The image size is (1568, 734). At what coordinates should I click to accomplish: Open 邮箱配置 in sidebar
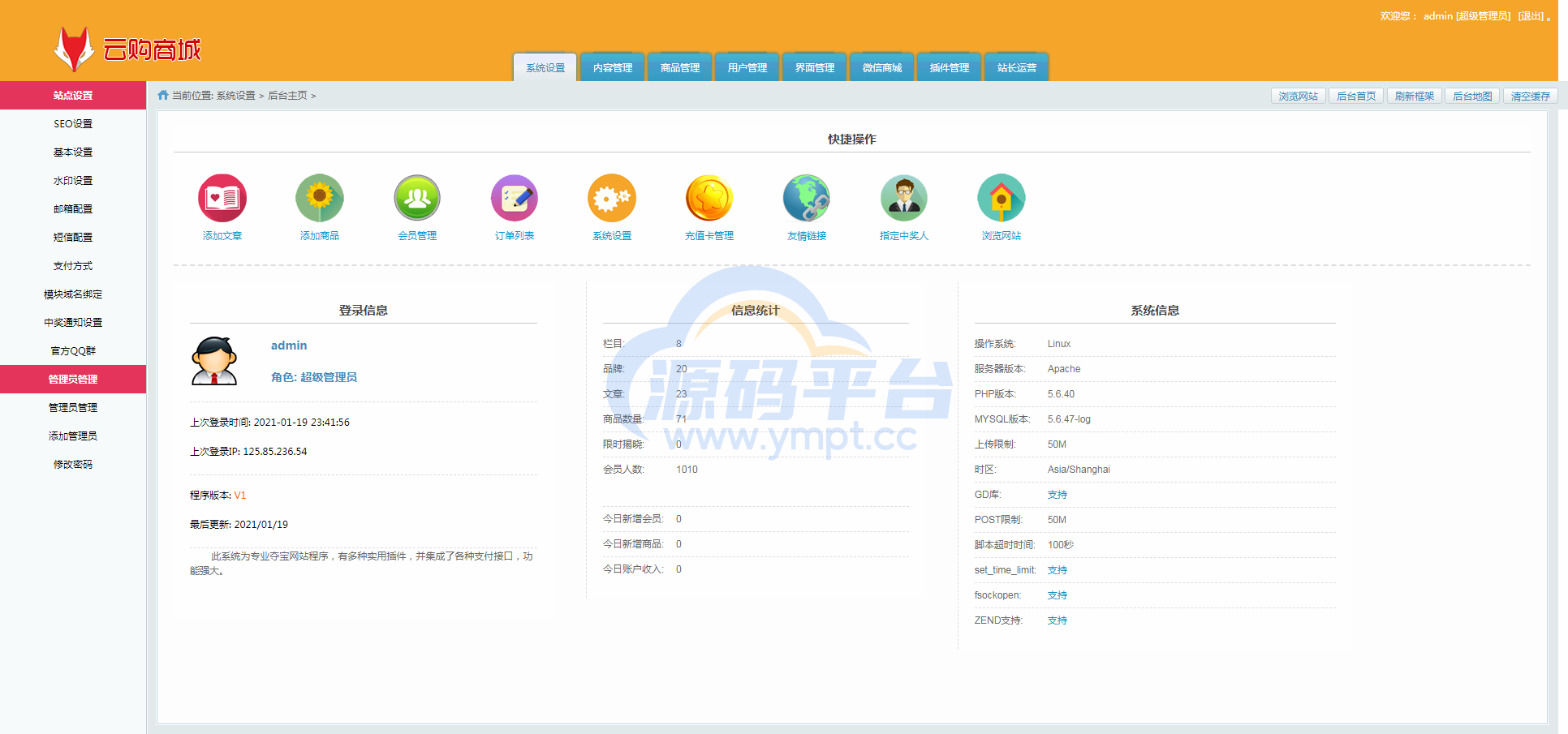coord(73,208)
